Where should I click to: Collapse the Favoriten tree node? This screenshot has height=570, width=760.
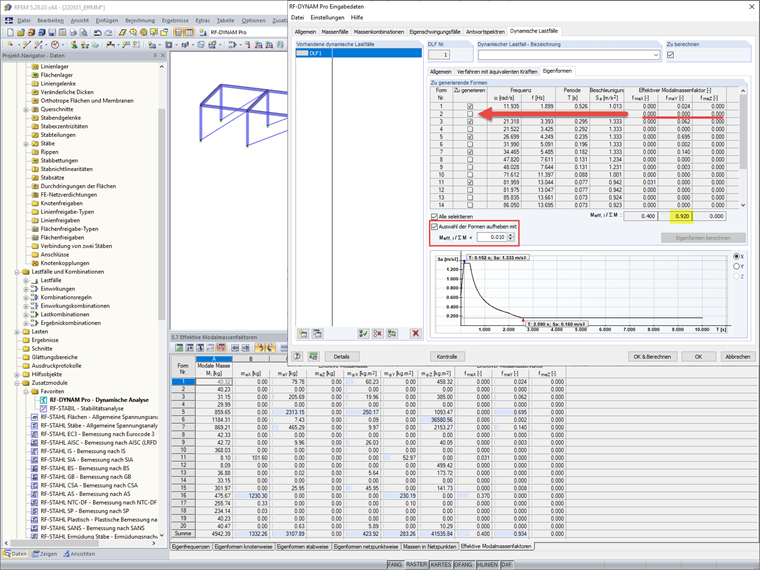pos(26,392)
